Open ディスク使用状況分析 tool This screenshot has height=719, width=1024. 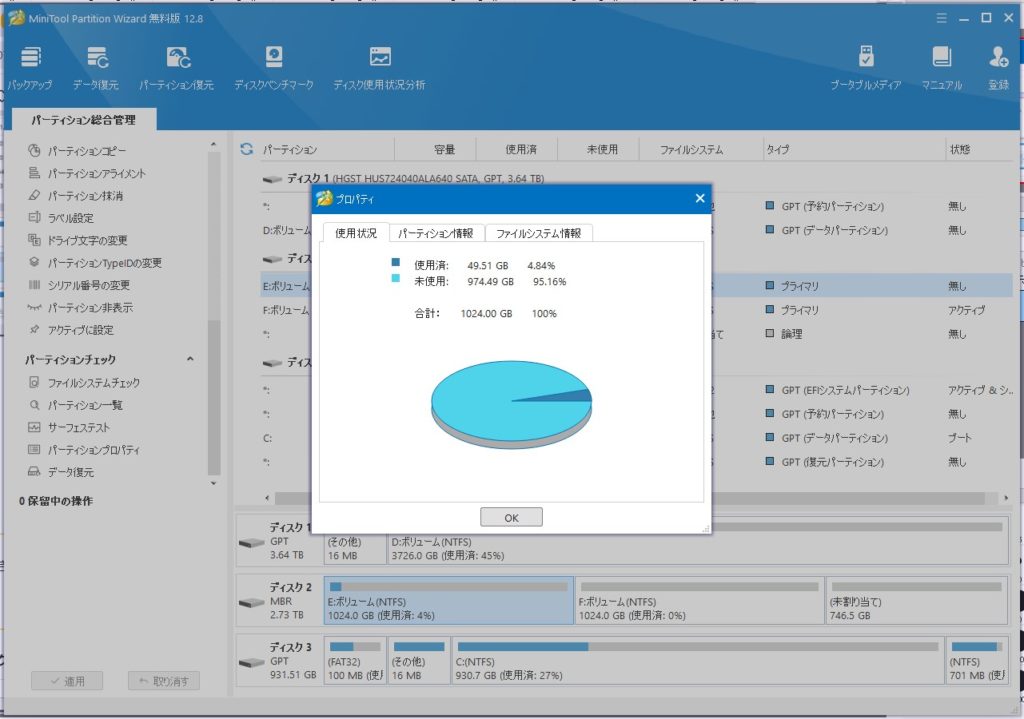point(379,58)
